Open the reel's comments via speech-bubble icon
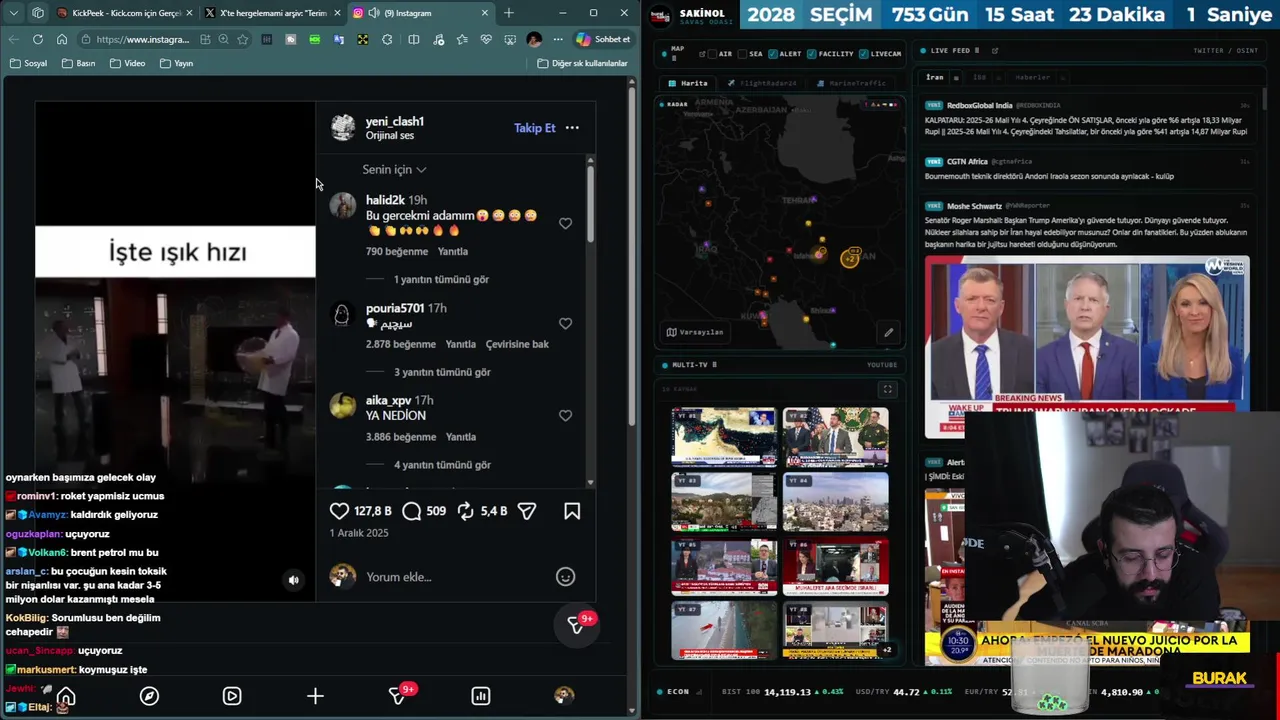The height and width of the screenshot is (720, 1280). pyautogui.click(x=411, y=511)
